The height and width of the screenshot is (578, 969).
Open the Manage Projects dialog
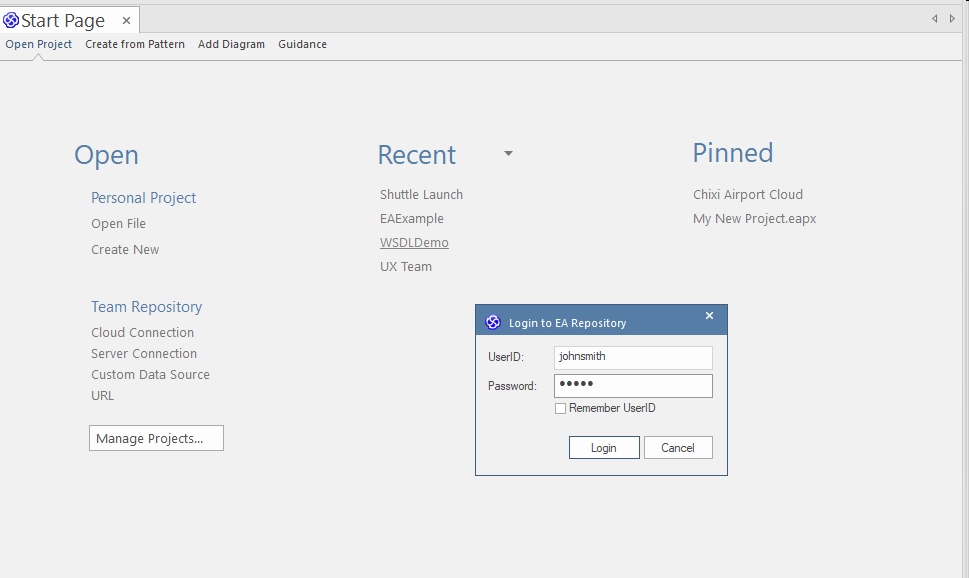[156, 438]
